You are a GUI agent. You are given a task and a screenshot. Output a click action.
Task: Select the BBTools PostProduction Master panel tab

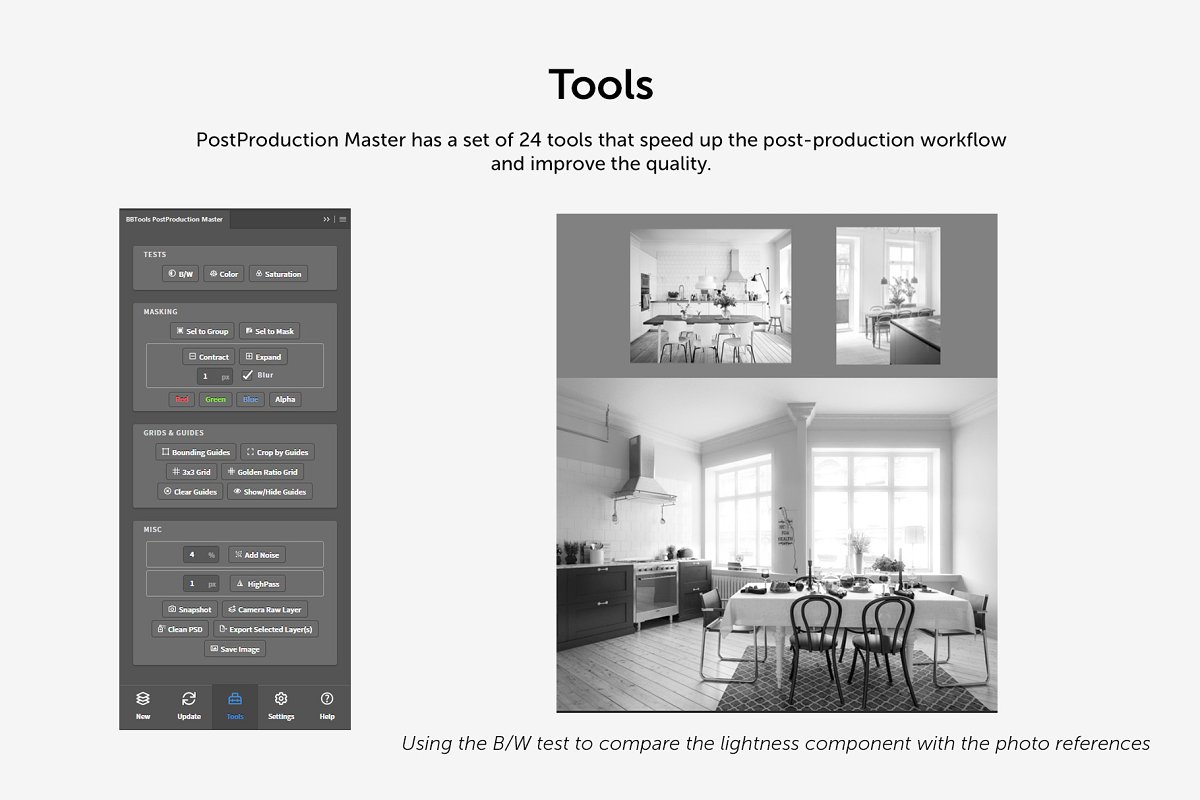coord(174,218)
